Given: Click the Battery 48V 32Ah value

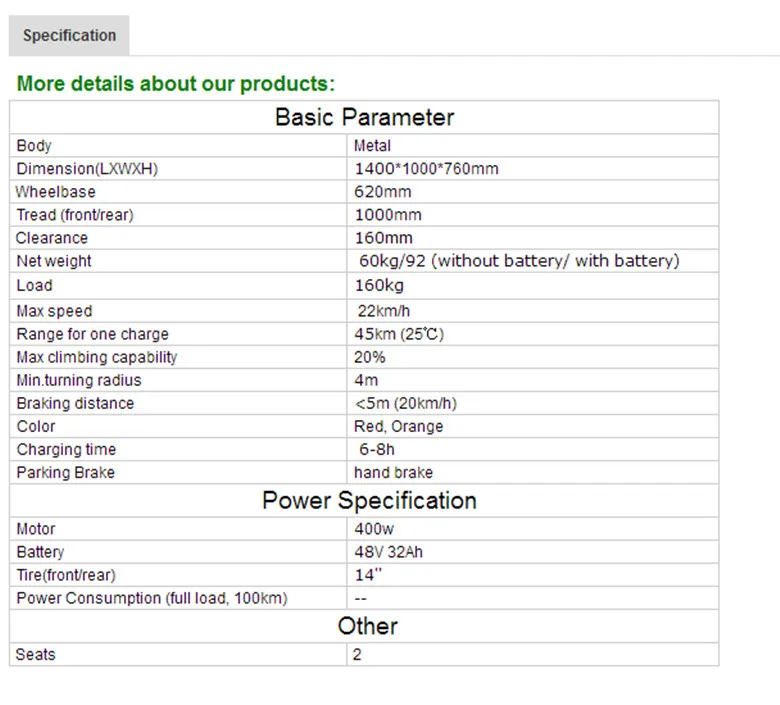Looking at the screenshot, I should point(389,552).
